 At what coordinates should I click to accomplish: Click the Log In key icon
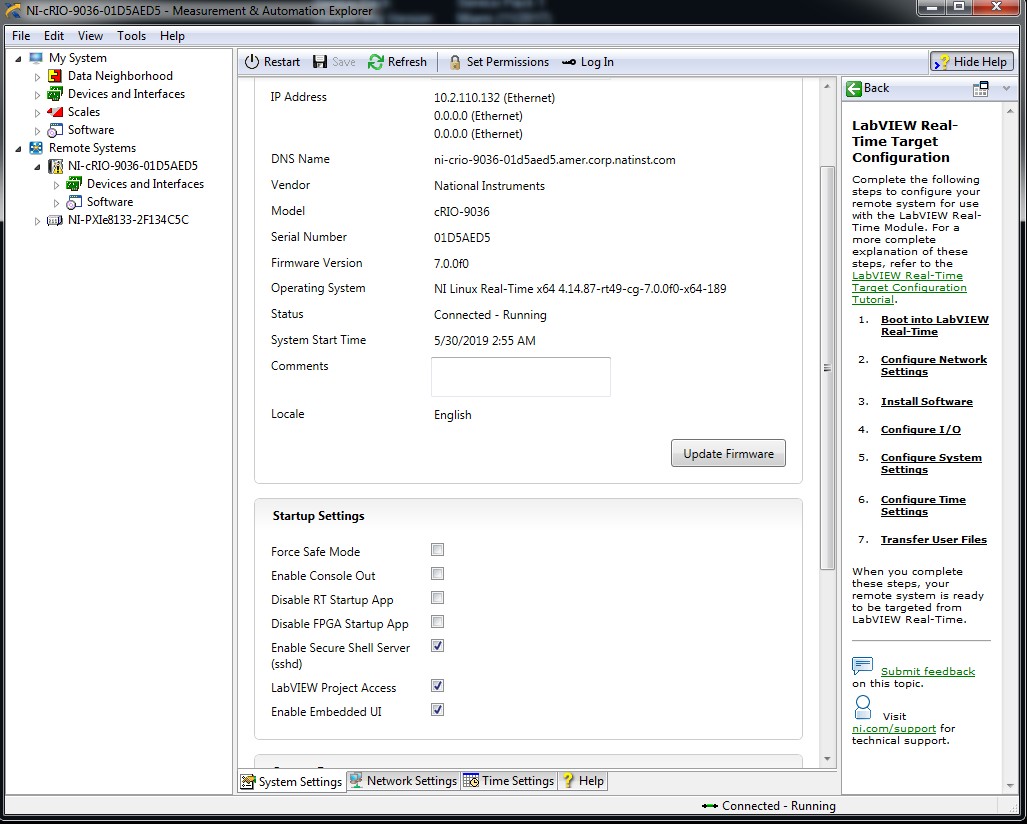click(569, 62)
